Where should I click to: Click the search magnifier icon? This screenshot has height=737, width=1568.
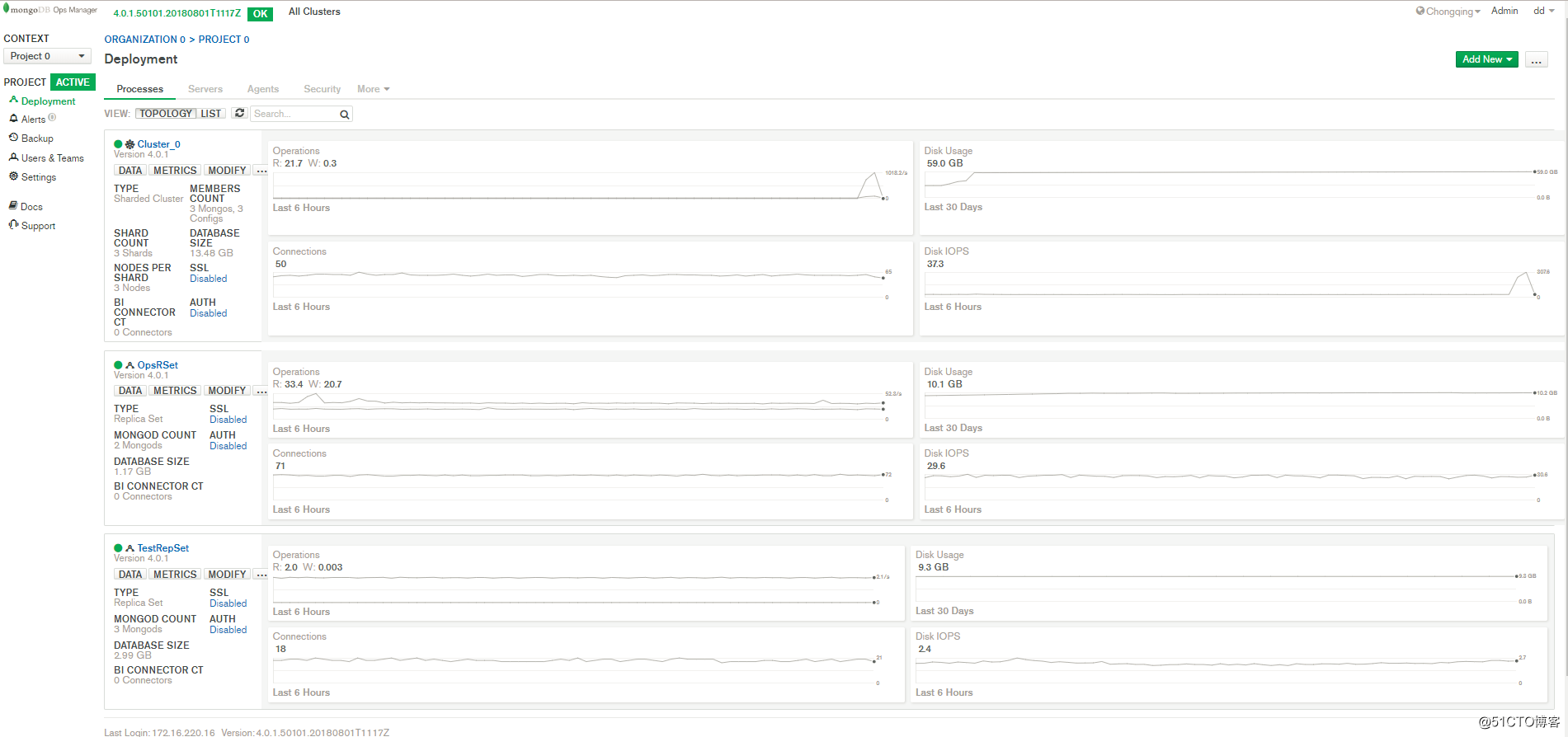pos(345,115)
